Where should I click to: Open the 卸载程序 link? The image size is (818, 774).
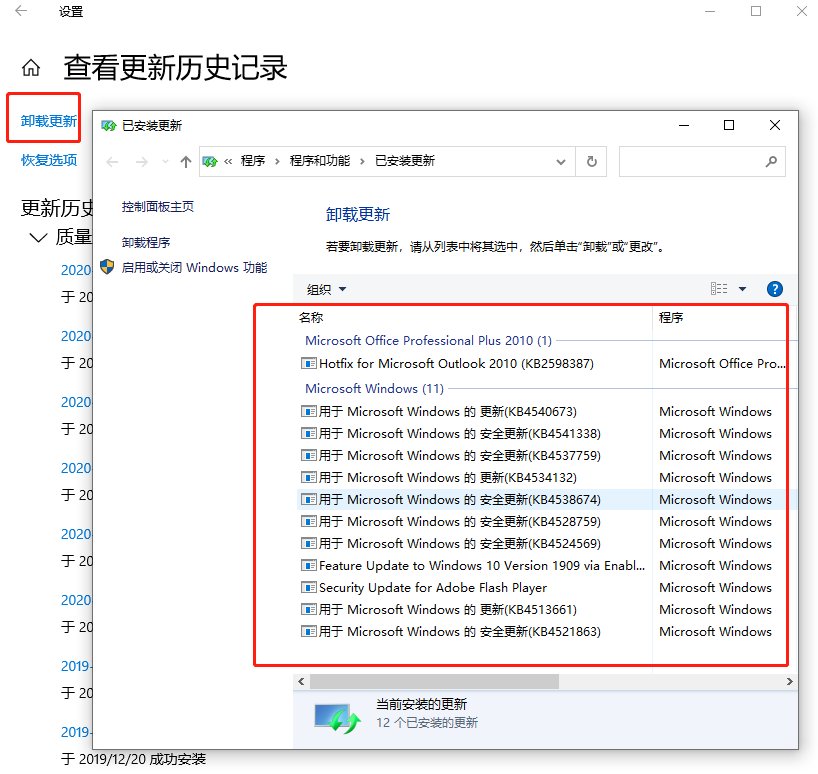(x=146, y=242)
